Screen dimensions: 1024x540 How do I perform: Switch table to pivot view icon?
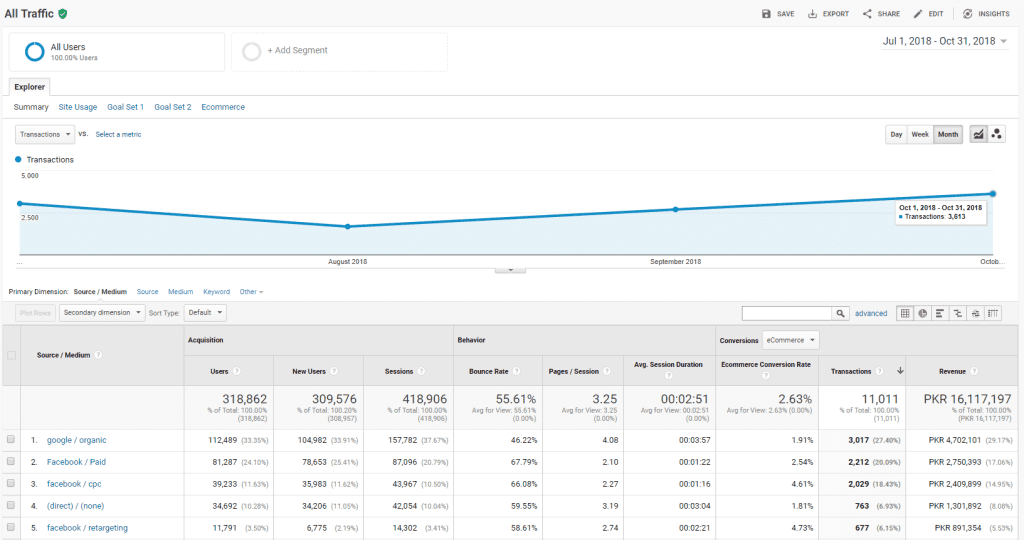993,313
